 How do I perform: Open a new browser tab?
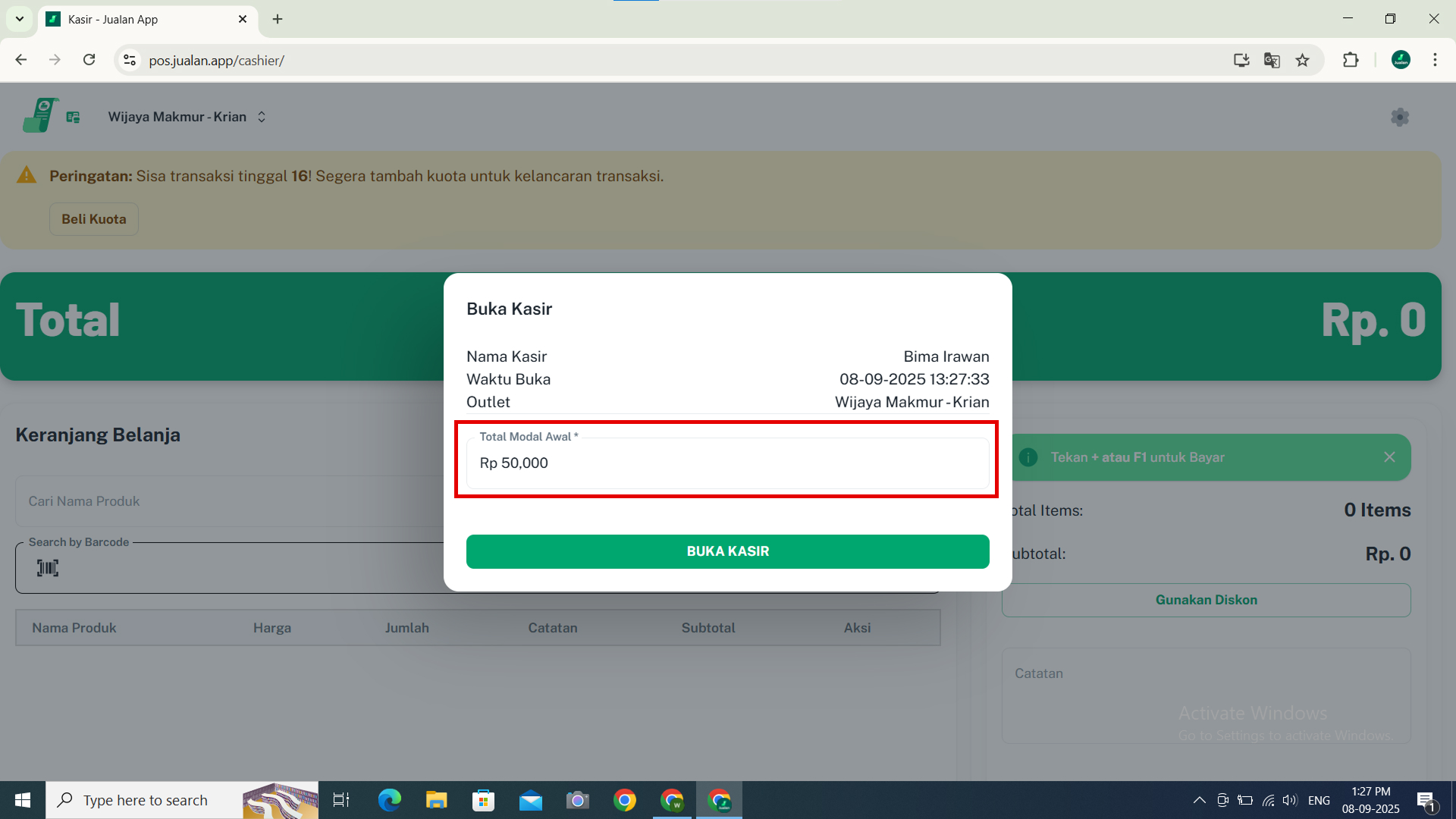click(278, 19)
